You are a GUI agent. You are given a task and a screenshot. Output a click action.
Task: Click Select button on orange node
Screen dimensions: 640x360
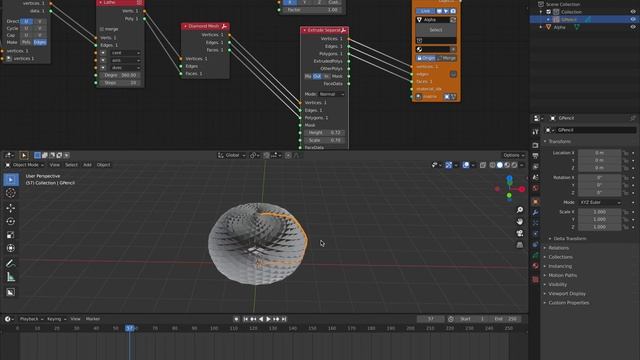click(436, 30)
